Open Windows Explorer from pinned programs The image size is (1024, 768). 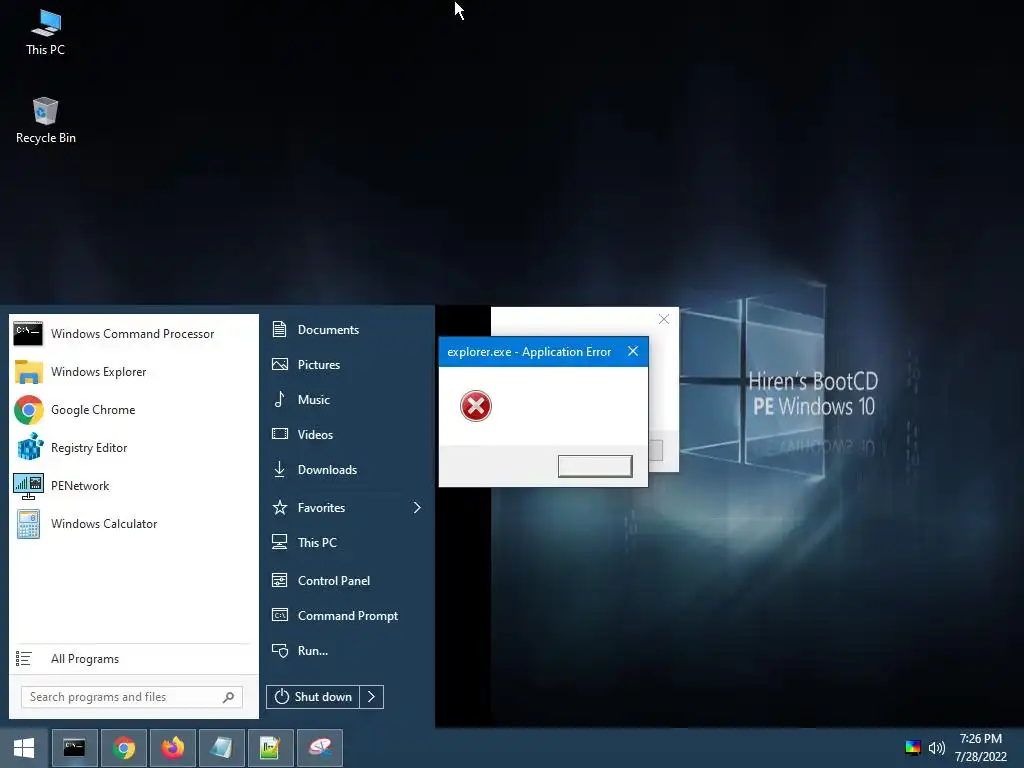pos(133,372)
